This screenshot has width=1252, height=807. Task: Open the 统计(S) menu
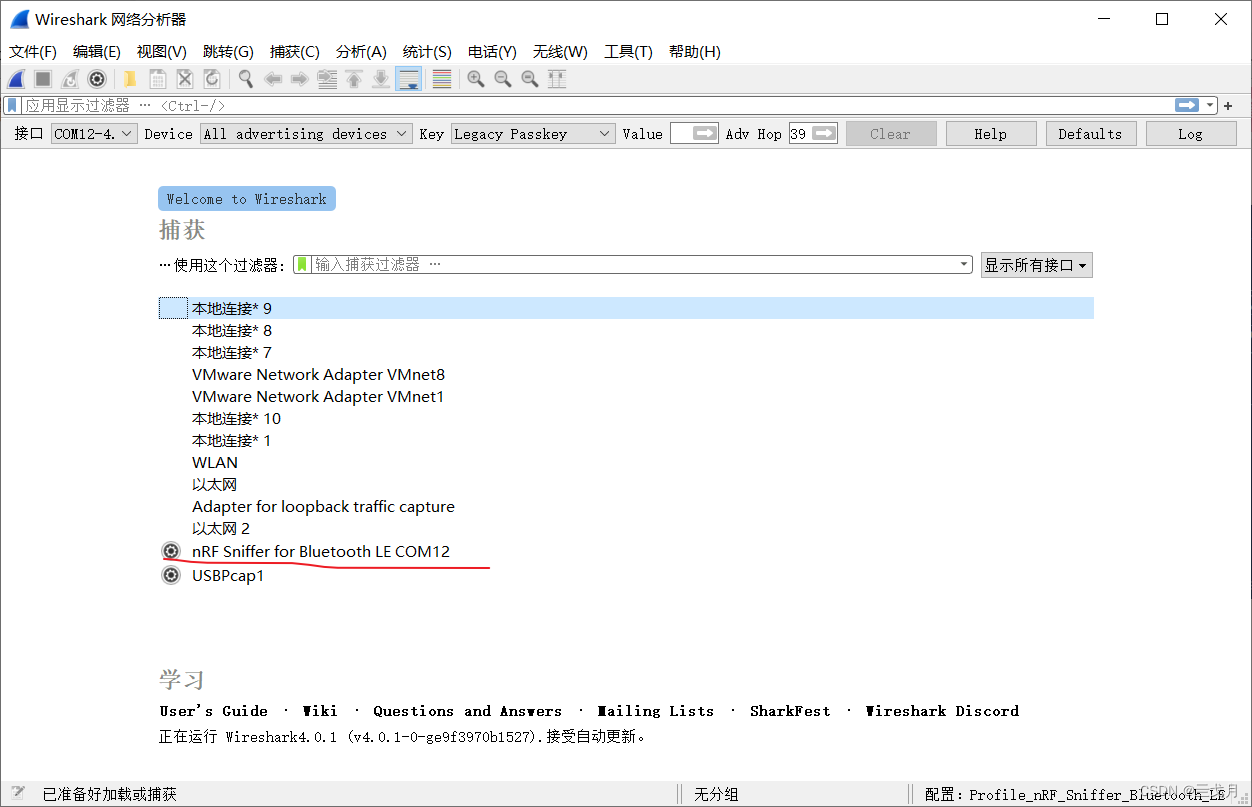click(x=427, y=51)
